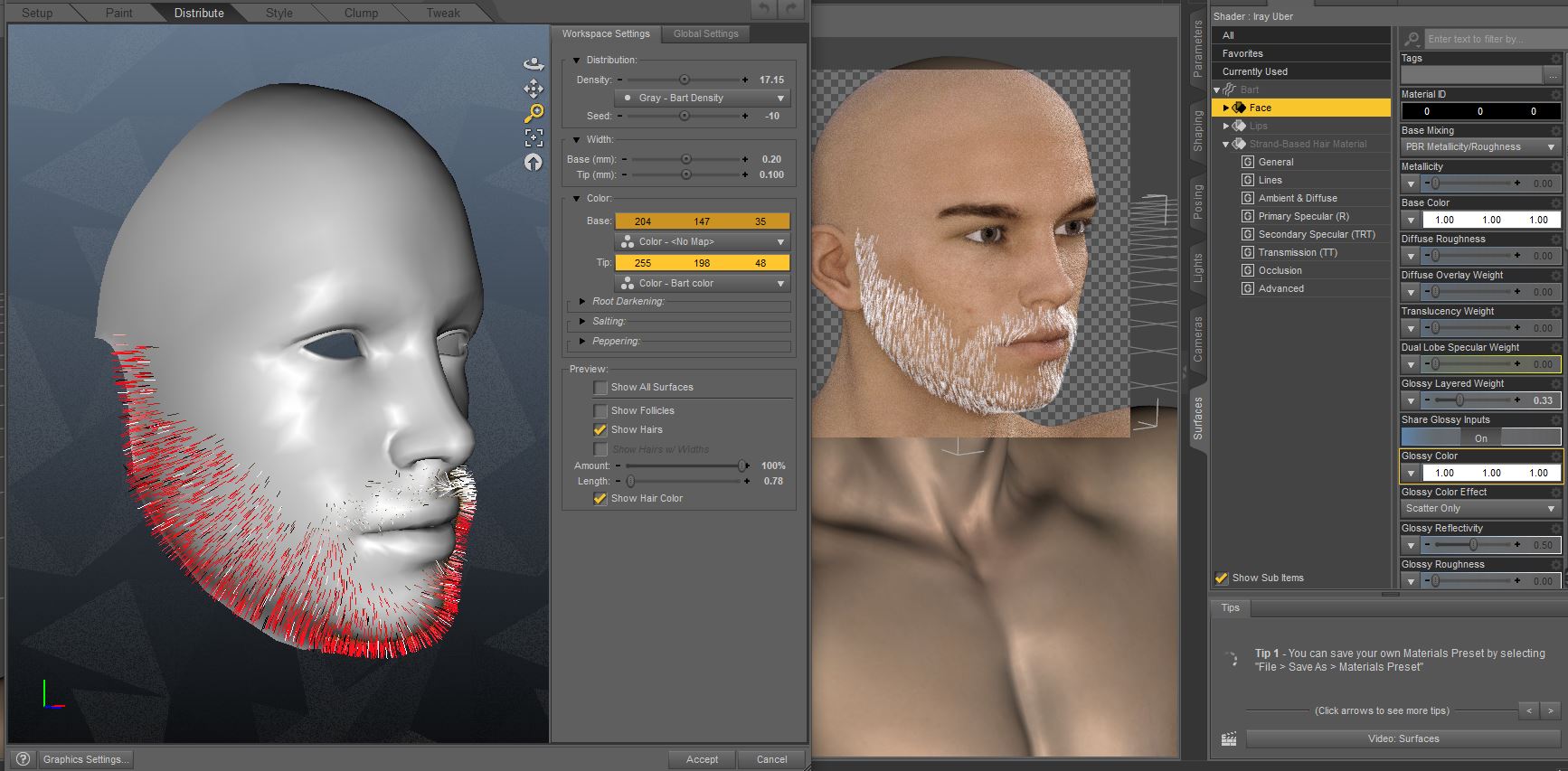Toggle Show Sub Items checkbox
Screen dimensions: 1568x771
click(x=1222, y=578)
